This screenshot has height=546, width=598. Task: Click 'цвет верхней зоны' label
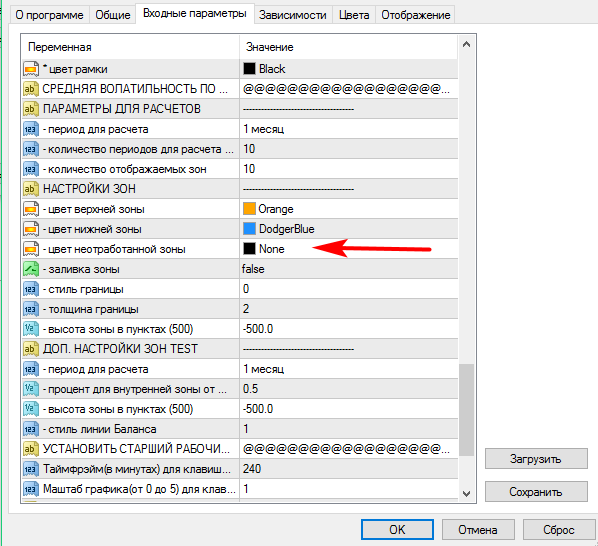click(x=93, y=209)
